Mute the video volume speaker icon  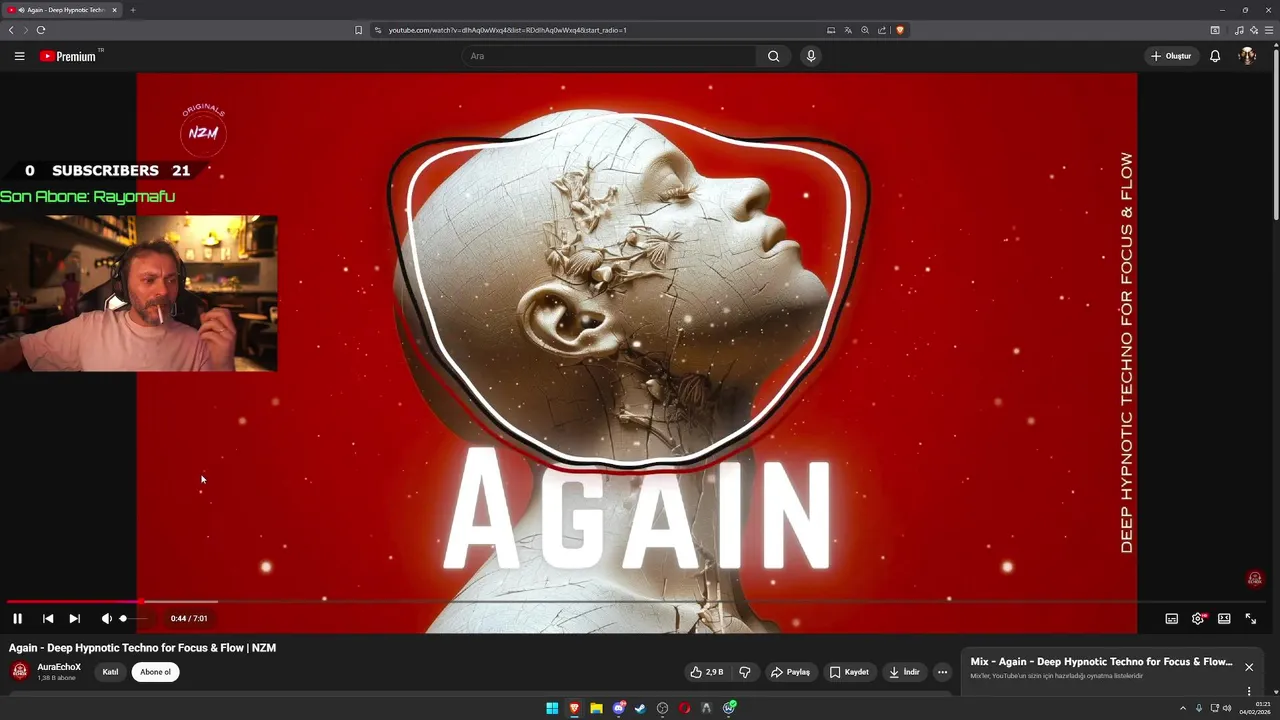point(106,619)
